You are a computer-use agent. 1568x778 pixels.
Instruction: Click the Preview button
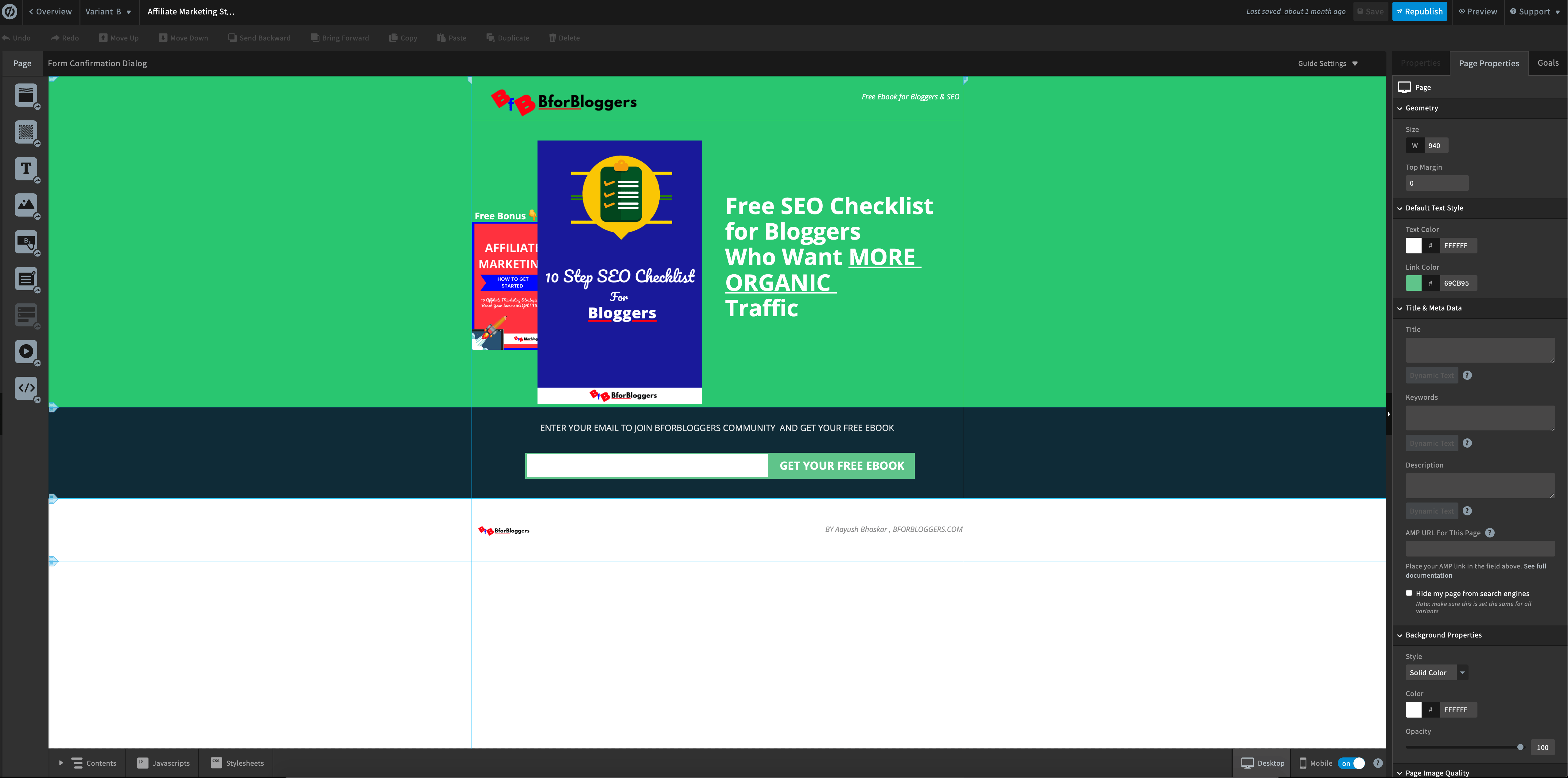1477,12
